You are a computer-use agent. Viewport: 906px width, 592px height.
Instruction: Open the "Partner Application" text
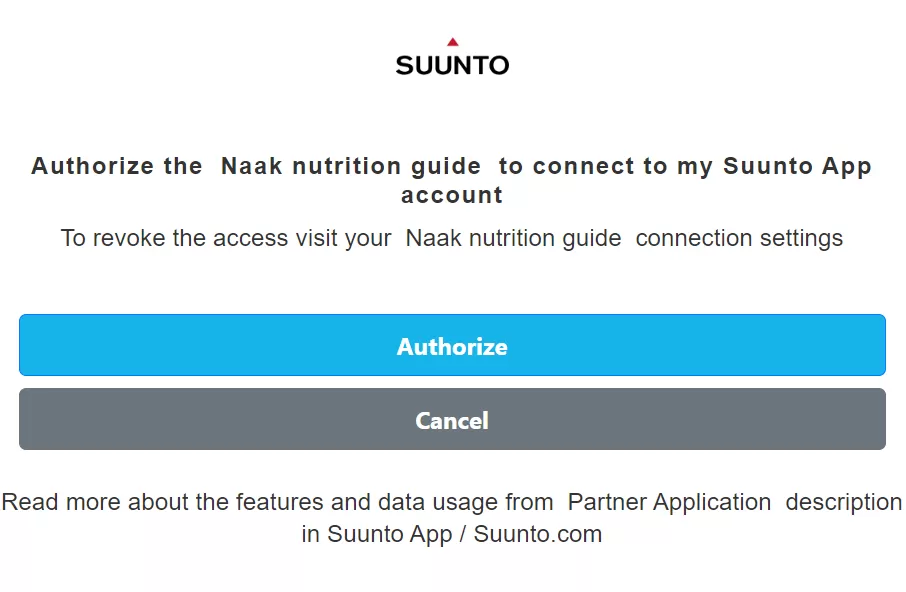(669, 502)
